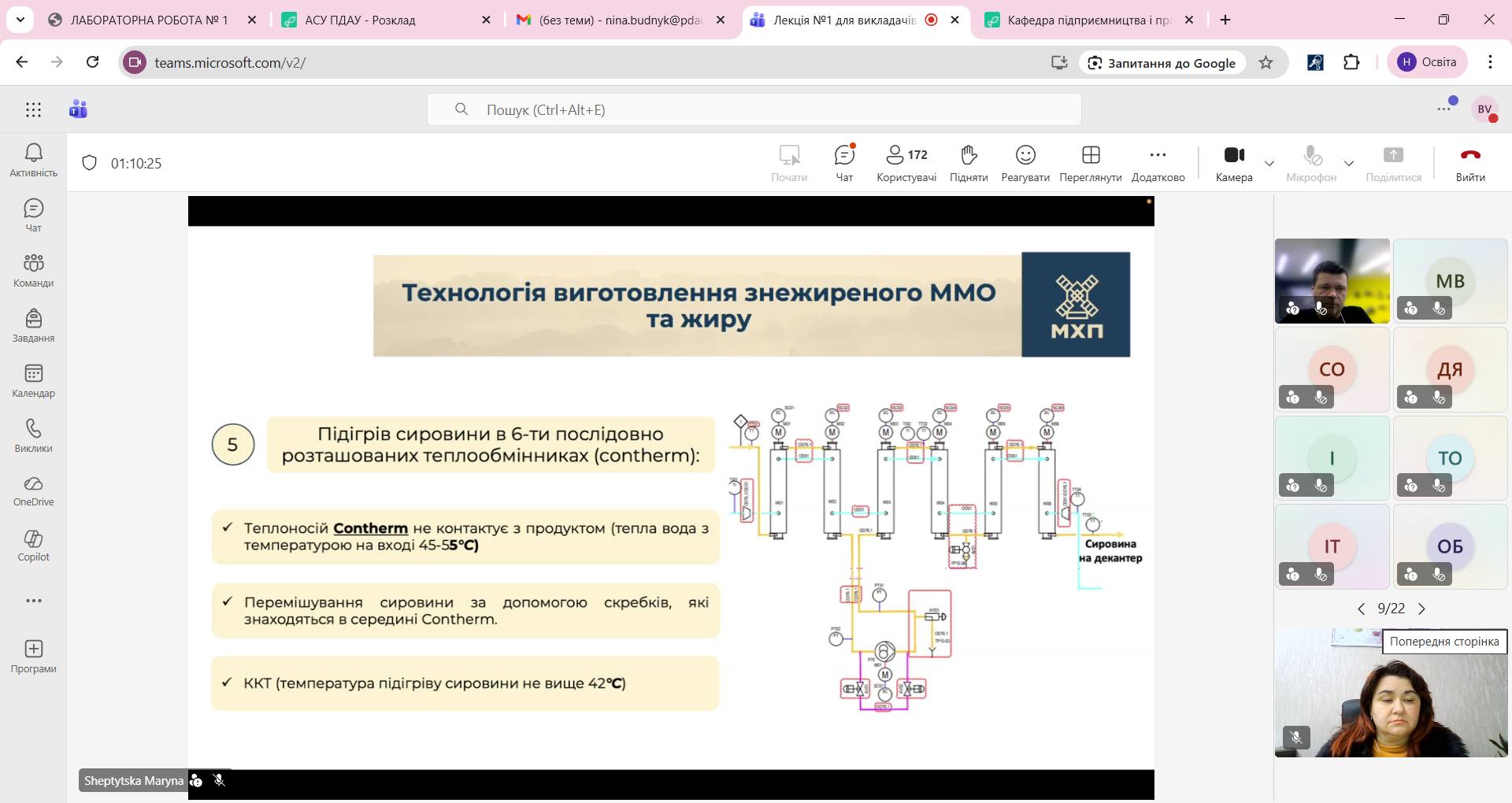Image resolution: width=1512 pixels, height=803 pixels.
Task: Show the Користувачі participants list
Action: 906,163
